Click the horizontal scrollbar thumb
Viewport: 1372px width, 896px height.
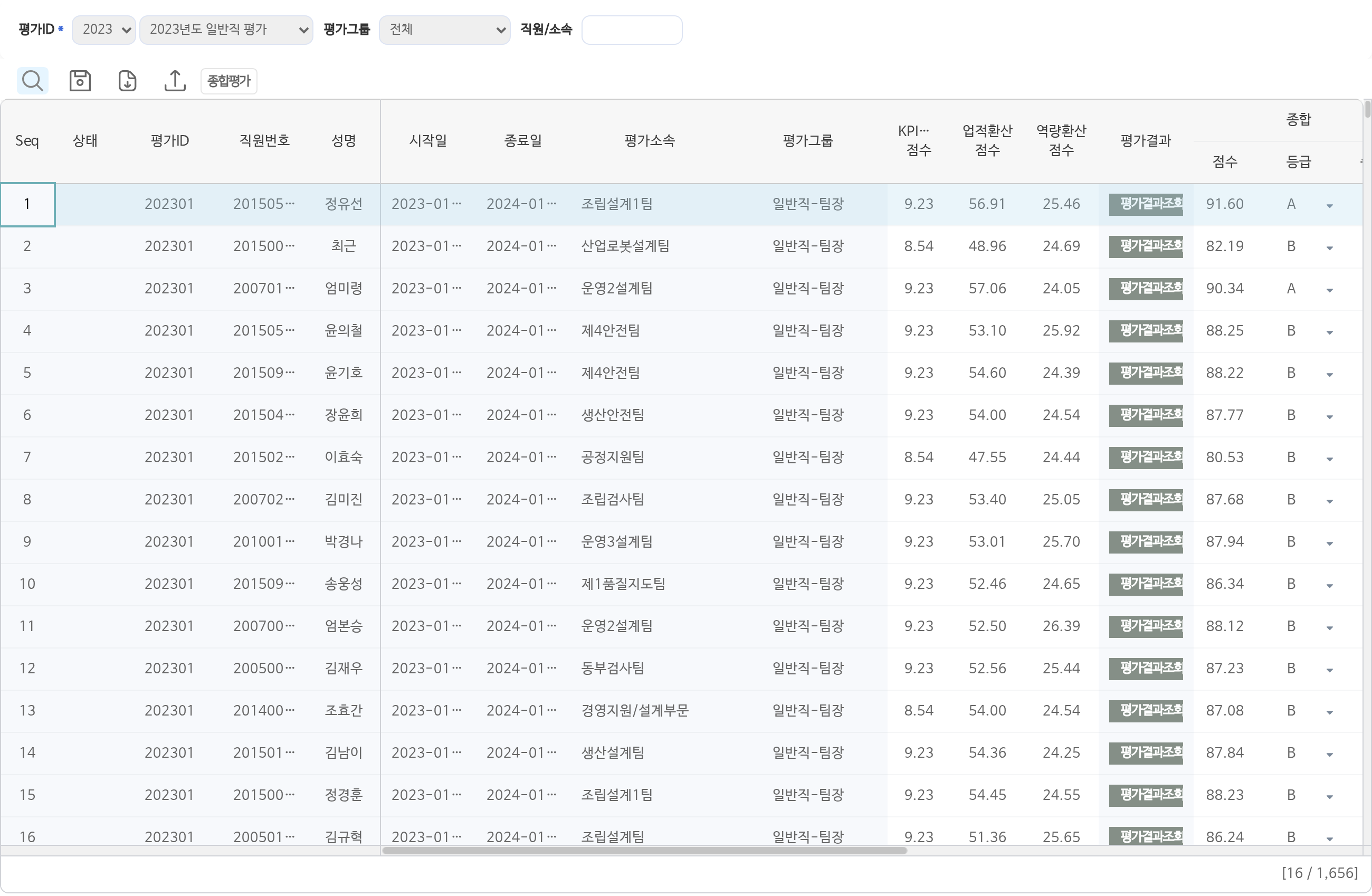coord(644,851)
